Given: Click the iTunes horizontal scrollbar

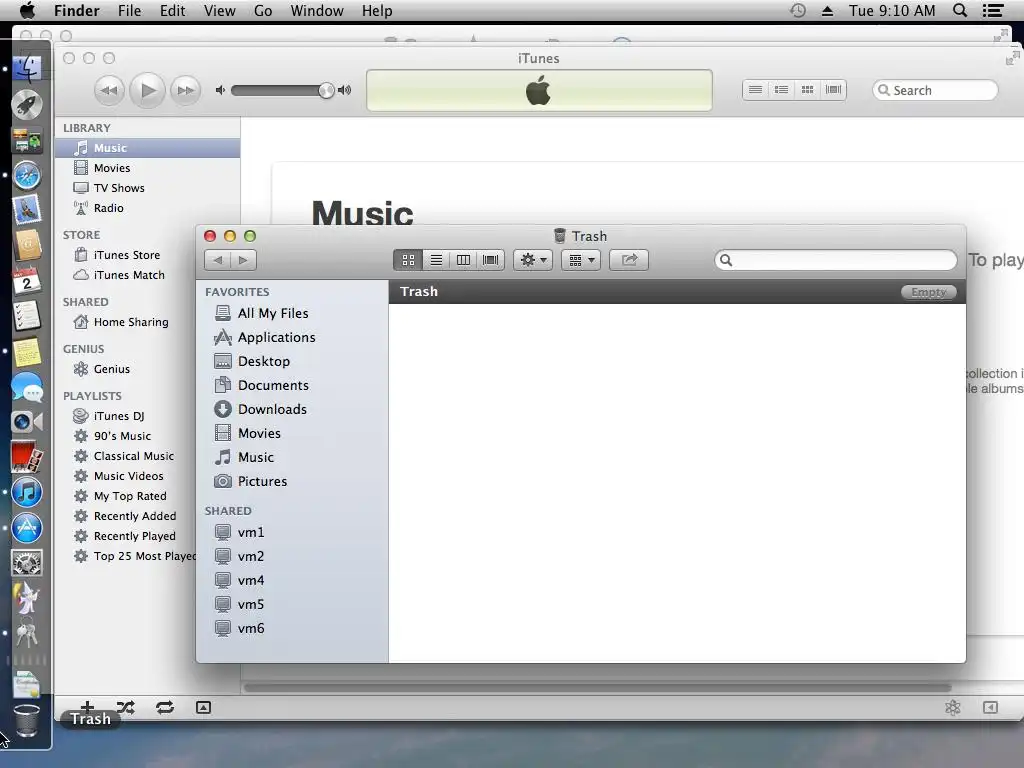Looking at the screenshot, I should point(597,688).
